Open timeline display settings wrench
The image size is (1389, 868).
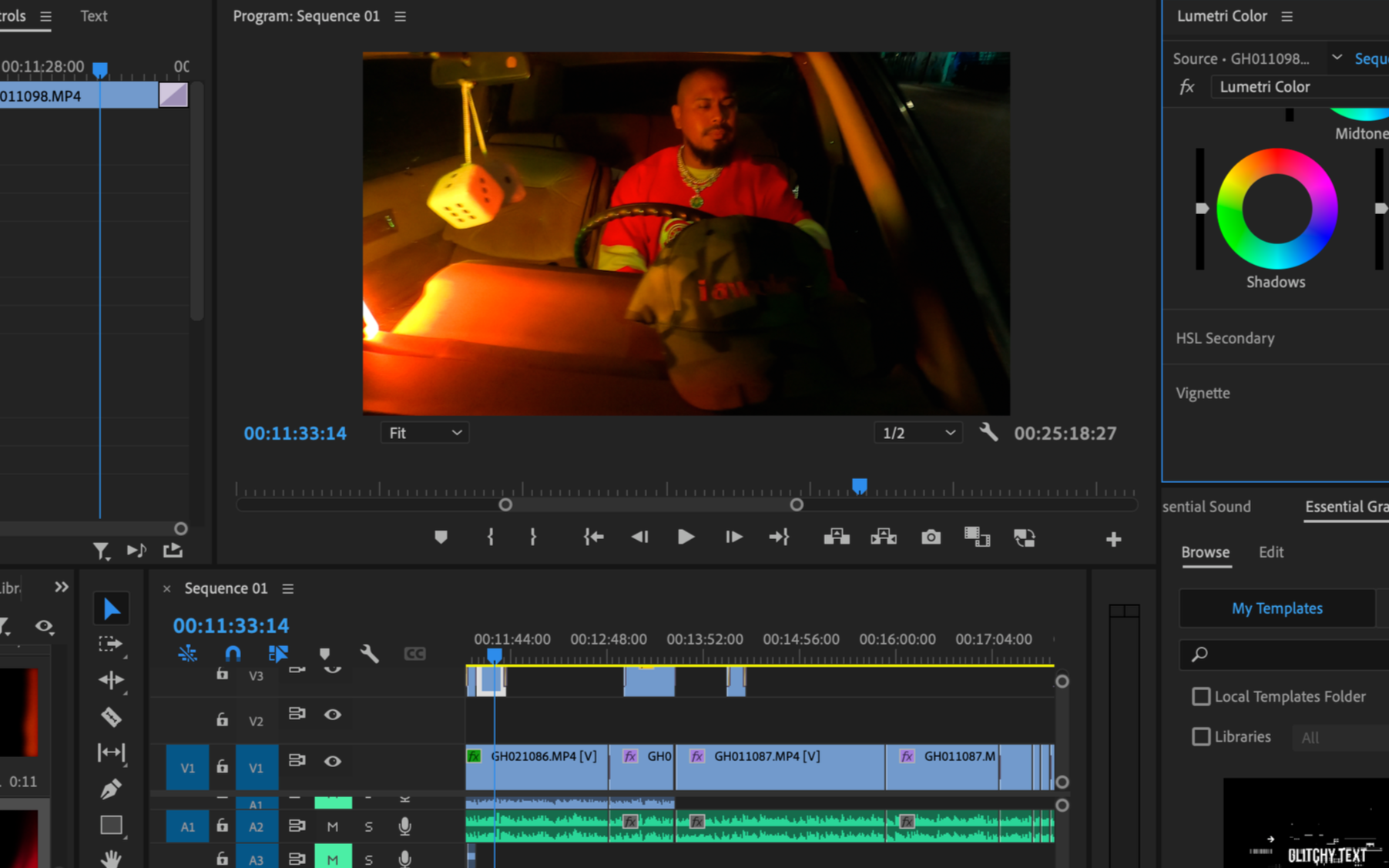pos(369,654)
